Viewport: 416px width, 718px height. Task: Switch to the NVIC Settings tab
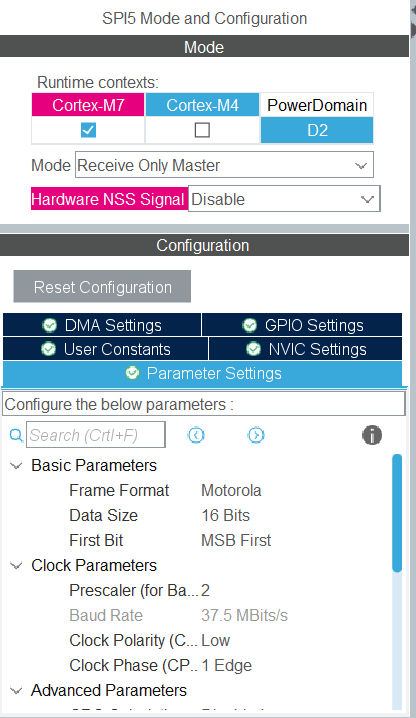tap(306, 349)
